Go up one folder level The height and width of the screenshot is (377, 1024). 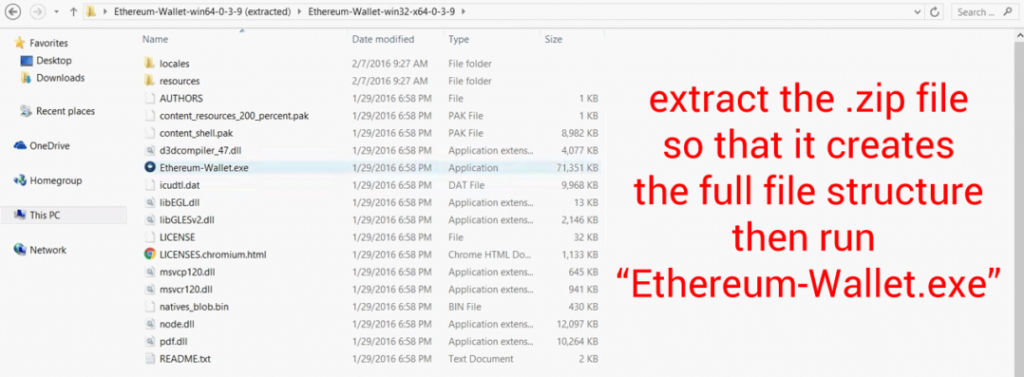click(x=72, y=12)
